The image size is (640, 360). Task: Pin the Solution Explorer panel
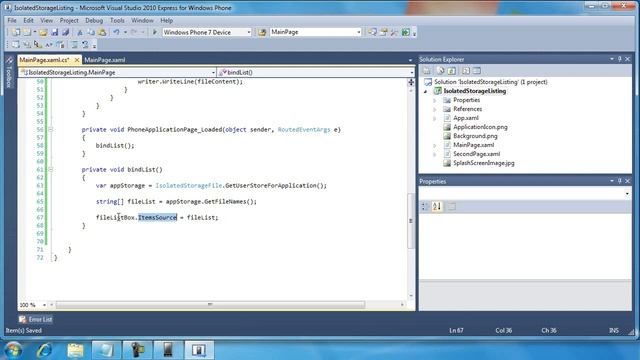tap(620, 59)
